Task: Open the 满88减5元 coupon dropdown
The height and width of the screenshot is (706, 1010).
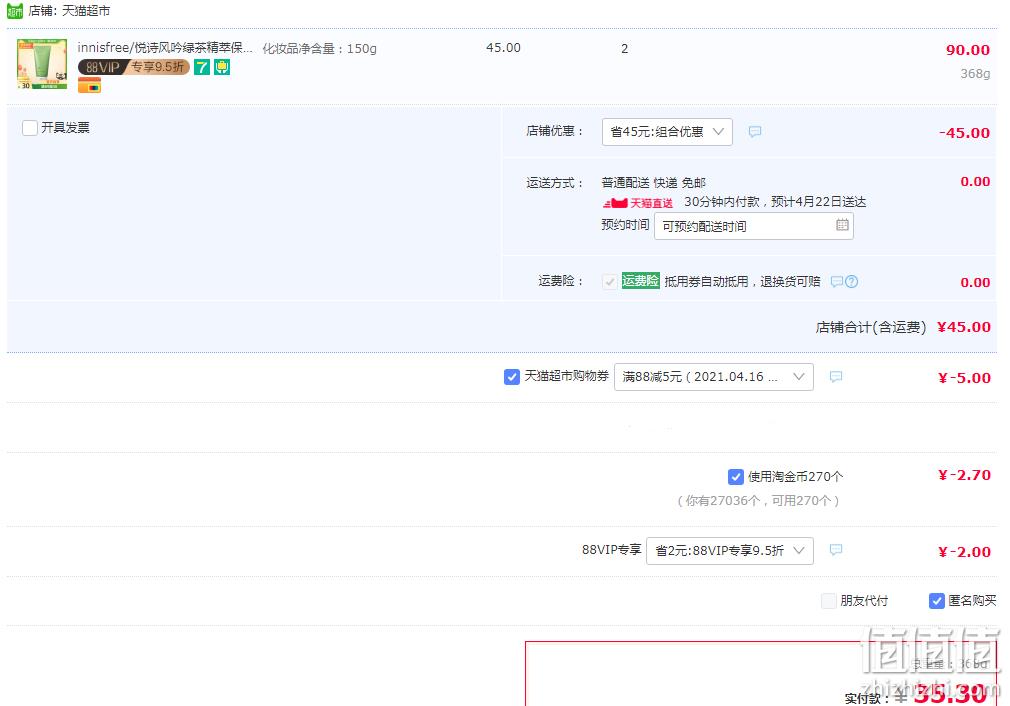Action: 714,377
